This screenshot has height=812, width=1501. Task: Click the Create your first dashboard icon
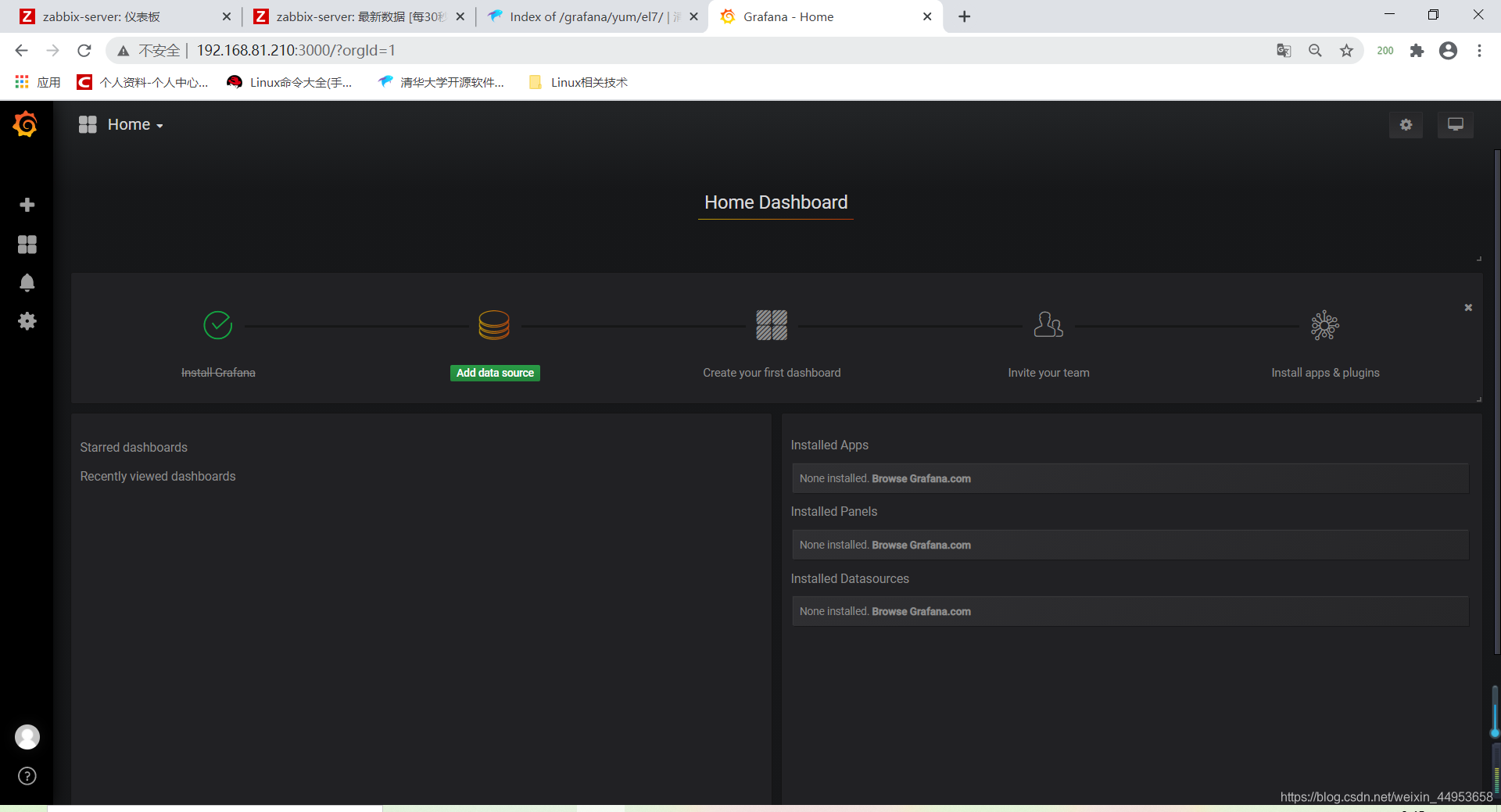click(x=772, y=325)
